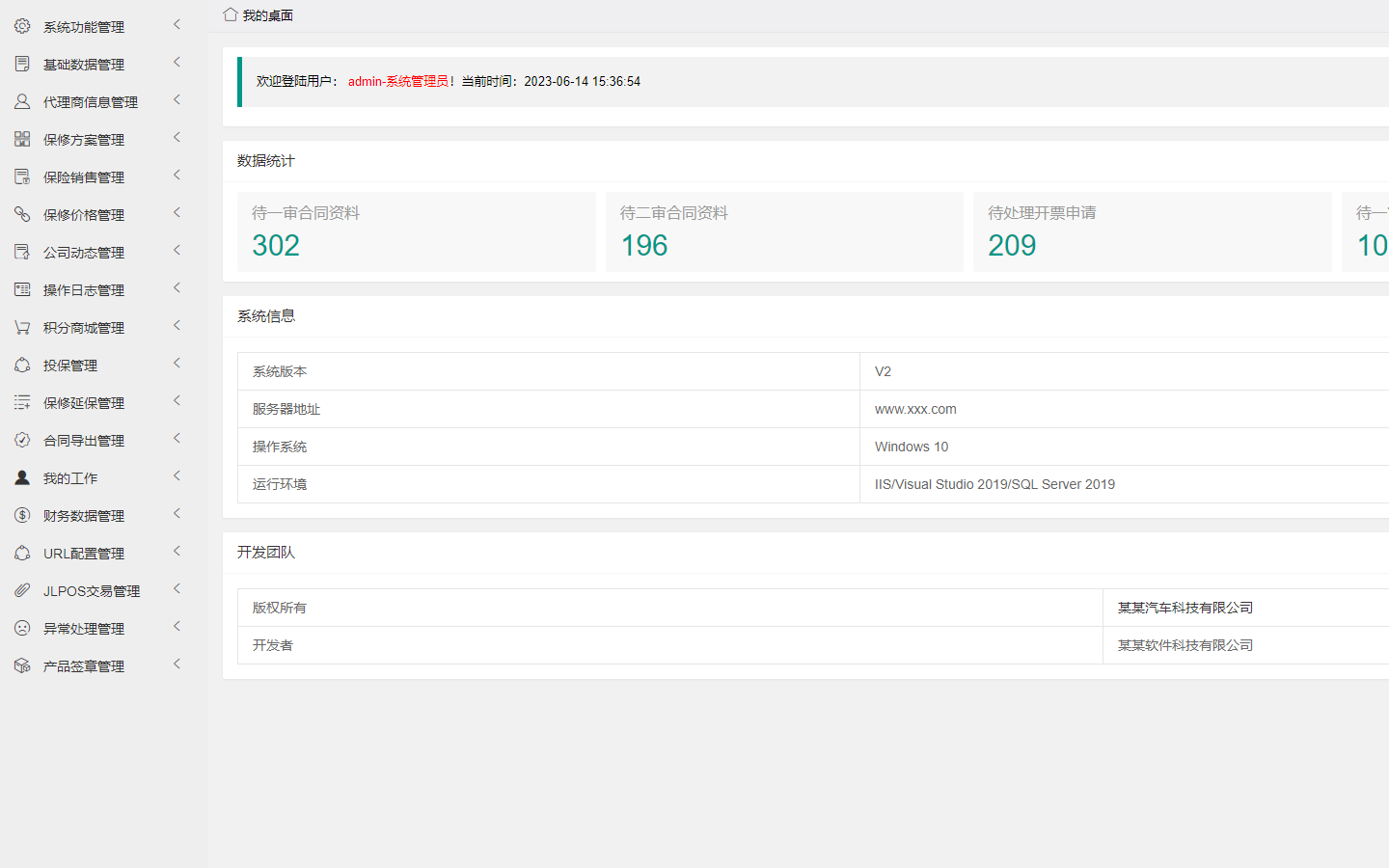The width and height of the screenshot is (1389, 868).
Task: Click the home icon beside 我的桌面
Action: click(231, 14)
